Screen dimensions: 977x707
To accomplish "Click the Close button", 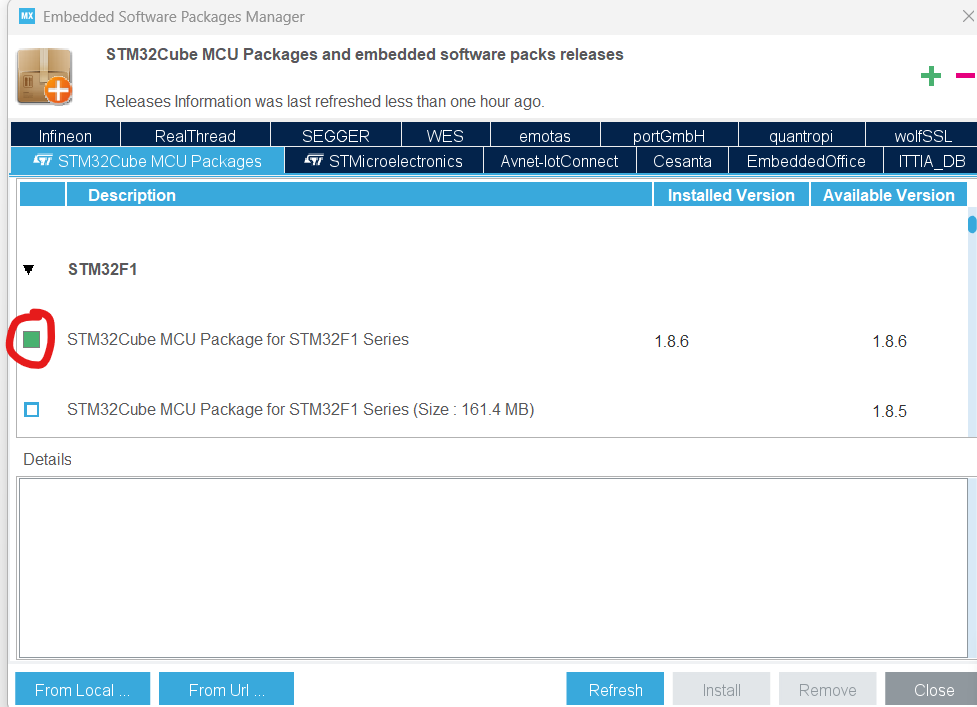I will (933, 689).
